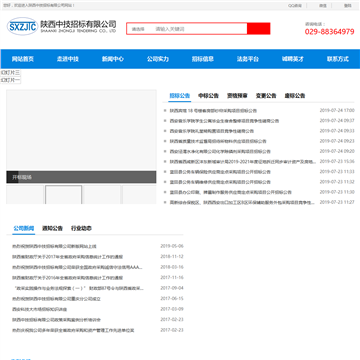Open the 法务平台 navigation item
Viewport: 360px width, 360px height.
[248, 59]
